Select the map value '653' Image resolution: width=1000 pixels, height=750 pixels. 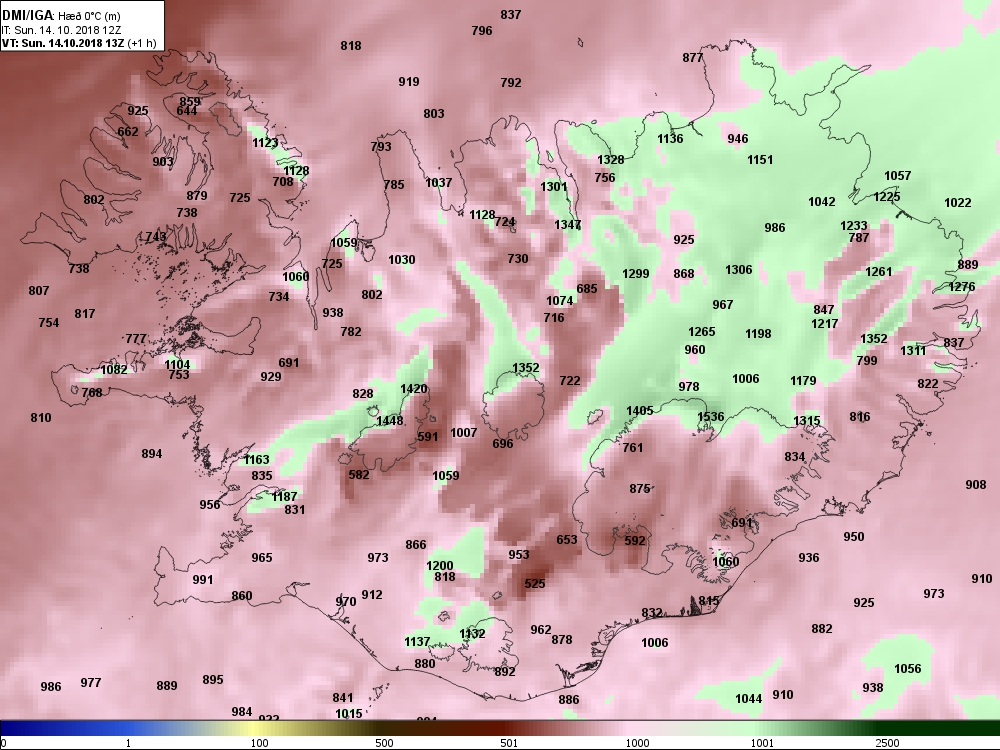tap(567, 540)
